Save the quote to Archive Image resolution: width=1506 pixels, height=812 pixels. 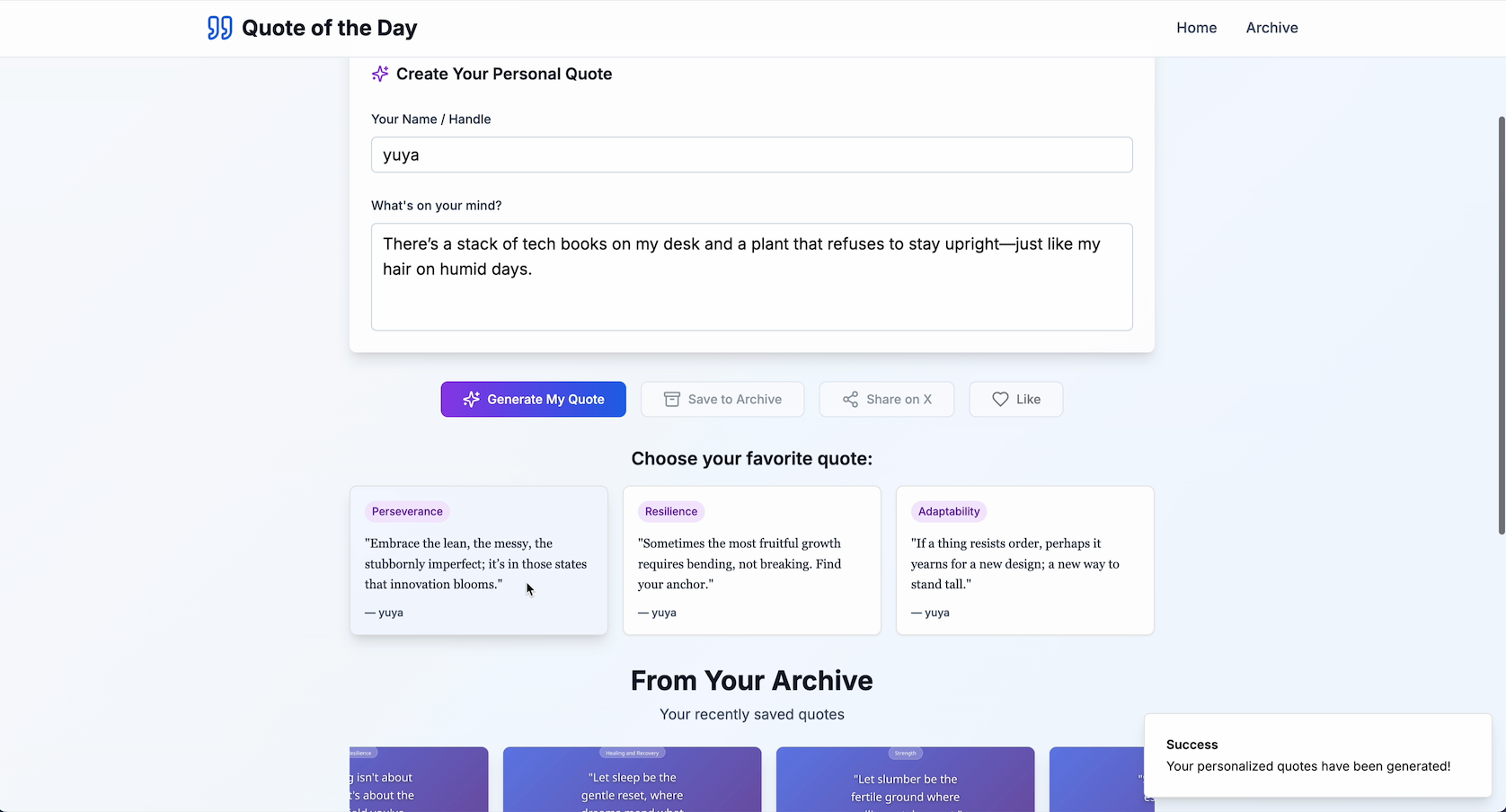[x=722, y=399]
